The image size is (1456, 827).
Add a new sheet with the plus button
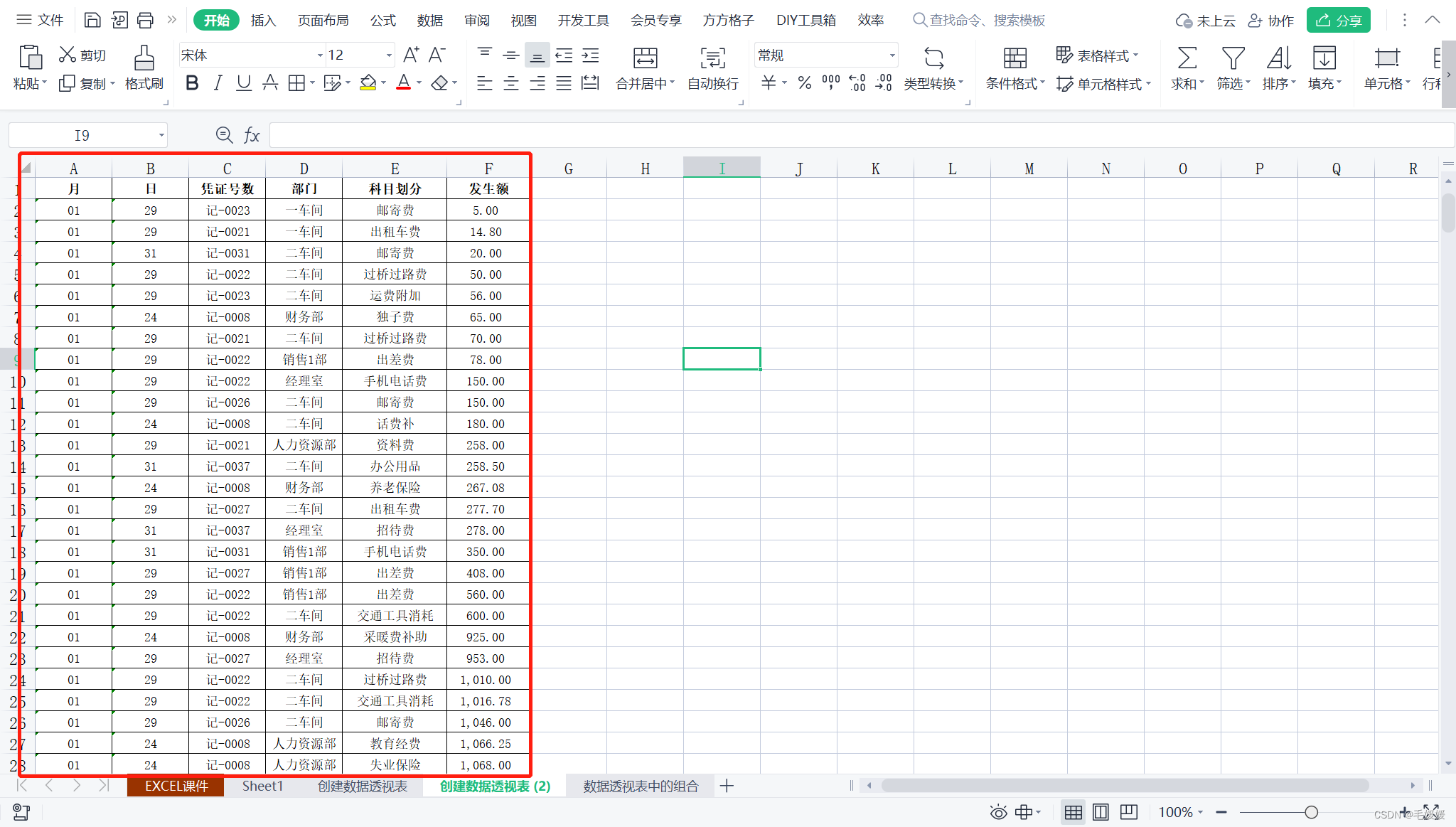click(727, 786)
